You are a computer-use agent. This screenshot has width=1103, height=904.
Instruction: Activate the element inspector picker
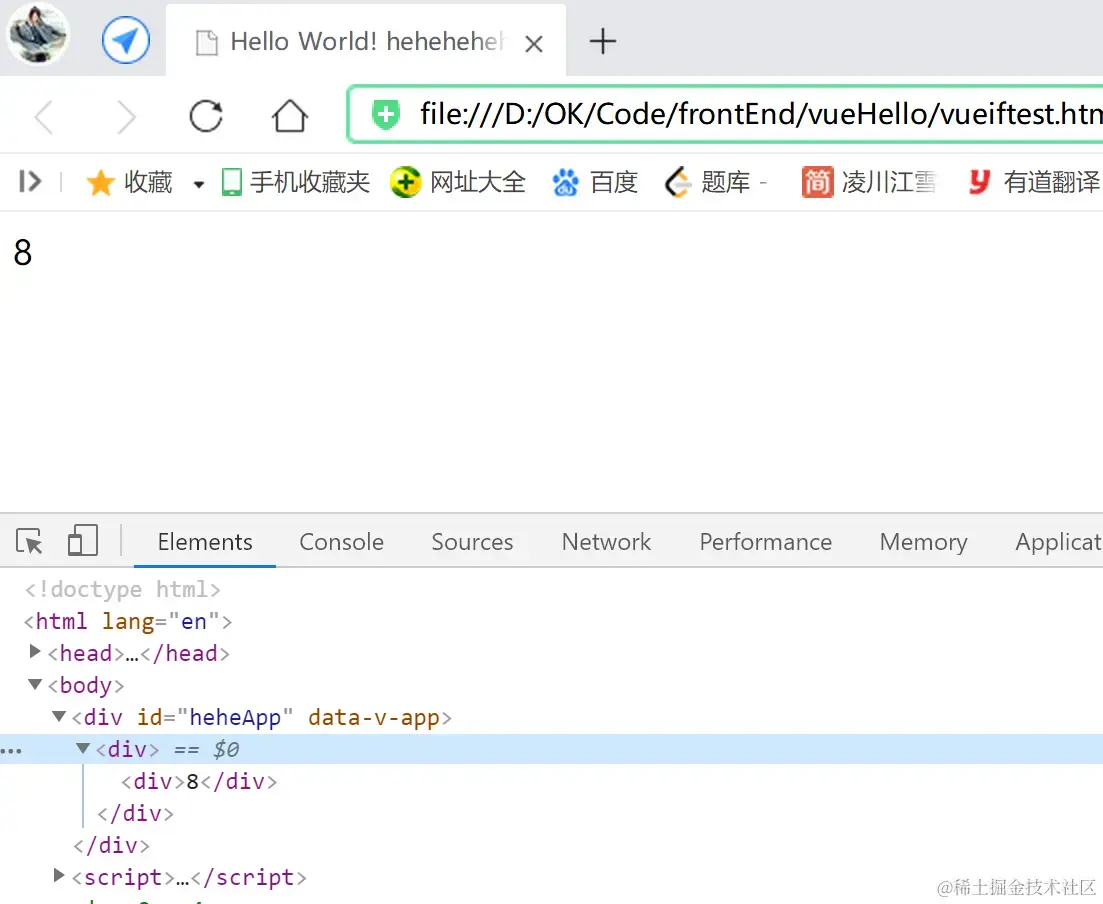29,542
